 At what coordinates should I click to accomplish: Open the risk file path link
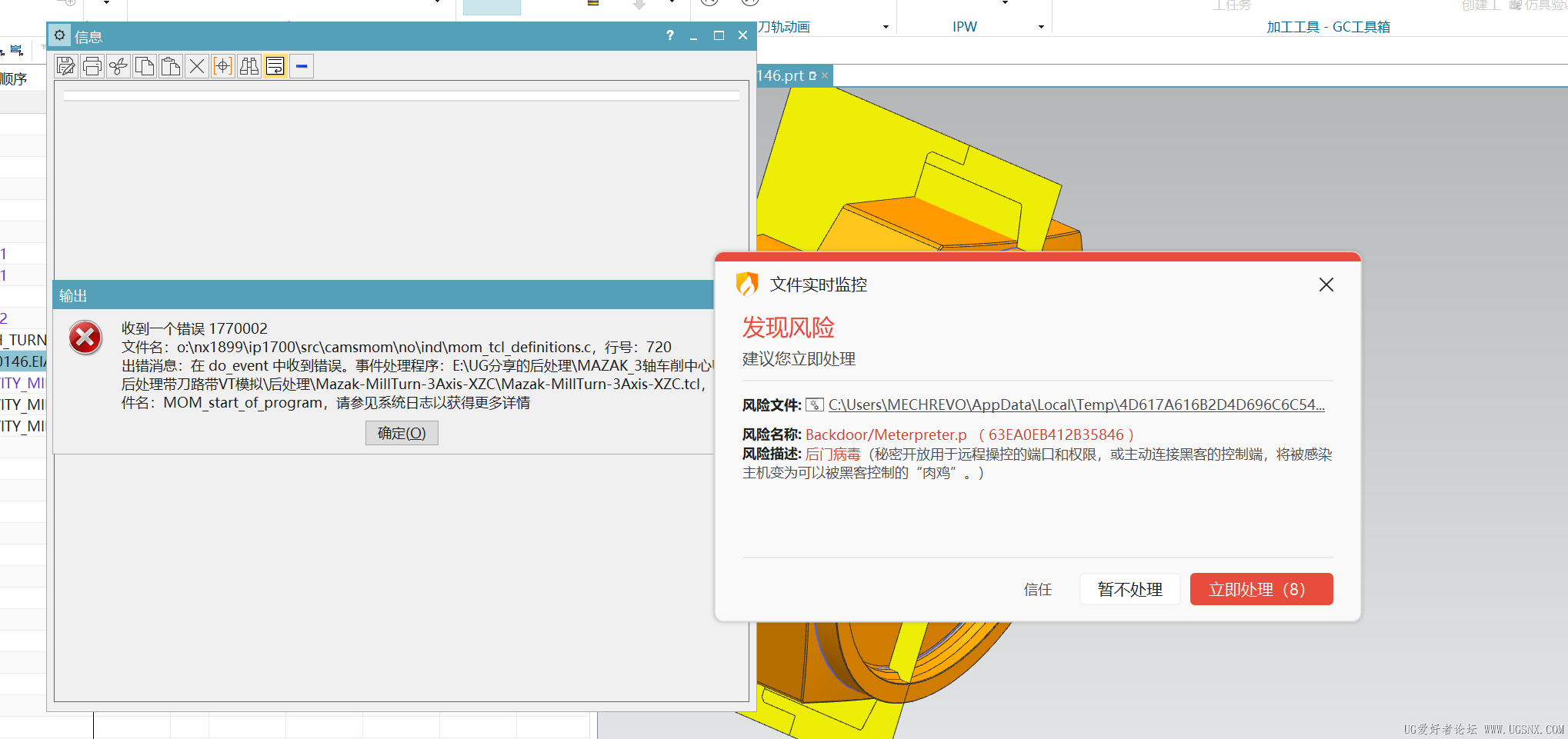tap(1076, 404)
